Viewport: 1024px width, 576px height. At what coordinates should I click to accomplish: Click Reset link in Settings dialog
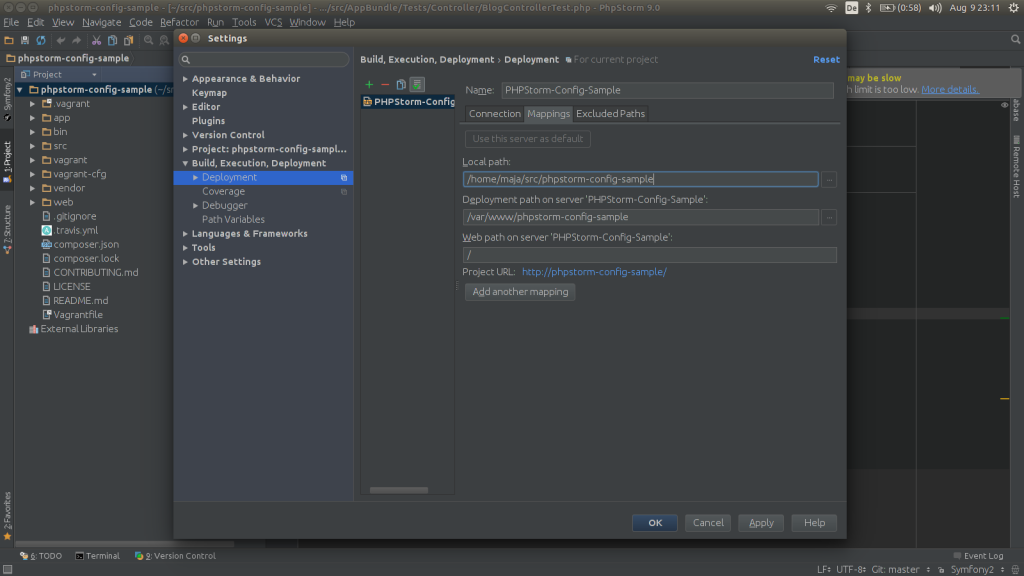pyautogui.click(x=826, y=59)
